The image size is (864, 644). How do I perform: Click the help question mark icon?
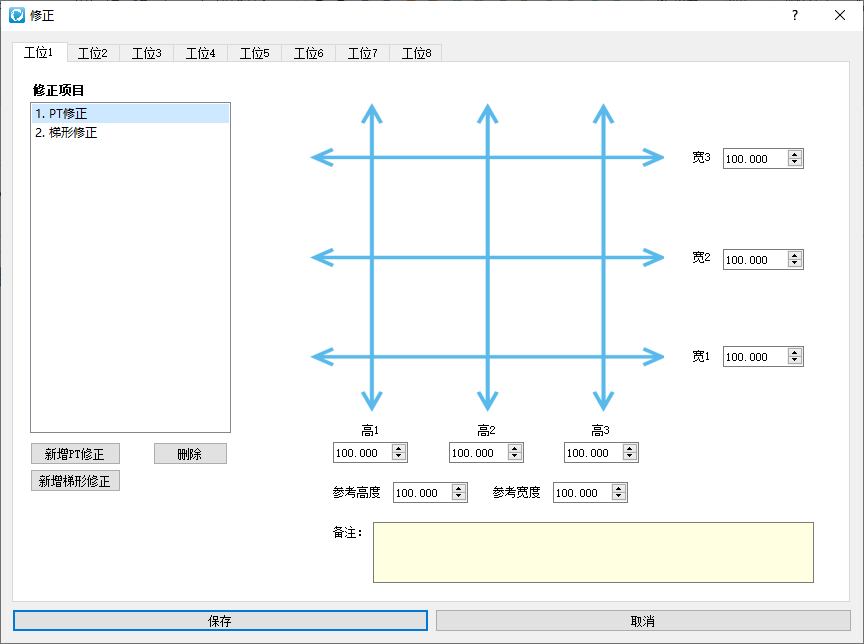pos(795,15)
